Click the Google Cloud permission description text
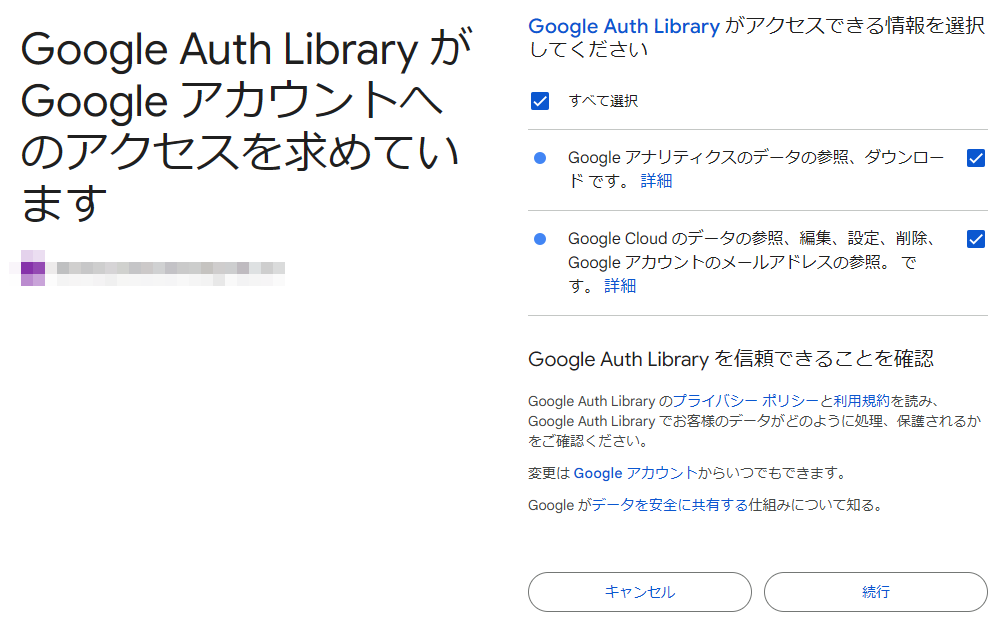Image resolution: width=1004 pixels, height=622 pixels. click(x=750, y=239)
